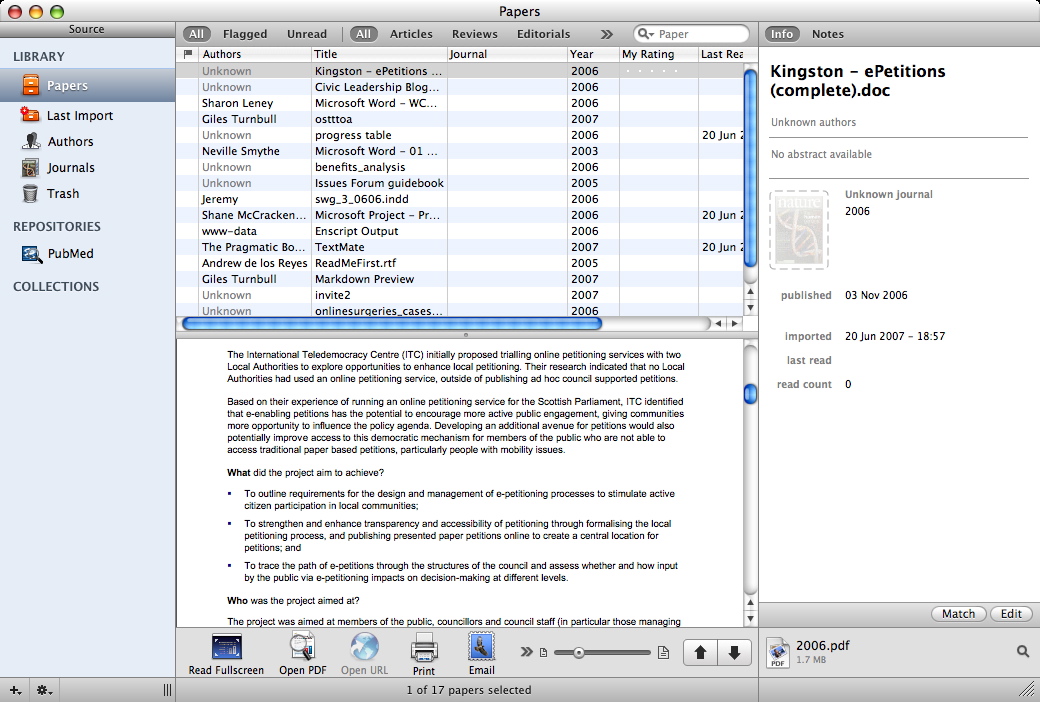Image resolution: width=1040 pixels, height=702 pixels.
Task: Go to previous page with up arrow
Action: [x=700, y=653]
